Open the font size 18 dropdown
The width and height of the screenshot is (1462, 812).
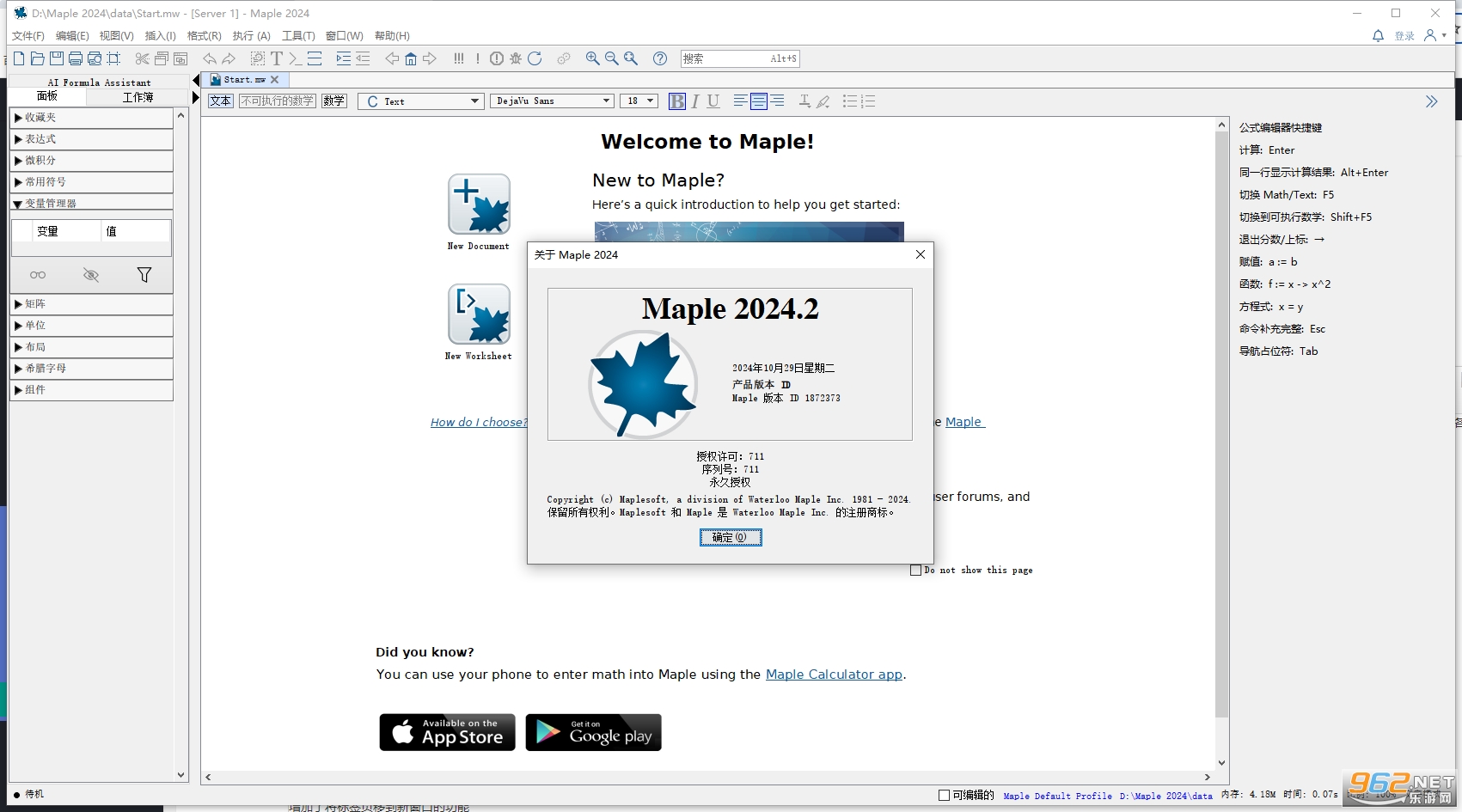tap(639, 101)
